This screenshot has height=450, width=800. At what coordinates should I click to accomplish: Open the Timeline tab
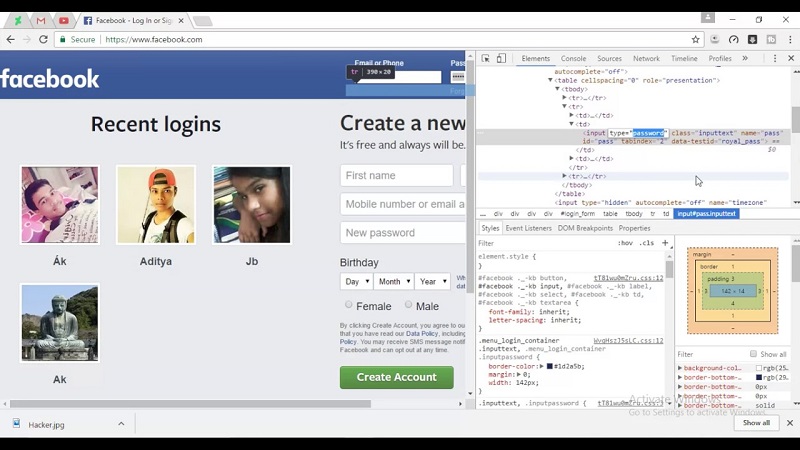[x=684, y=58]
